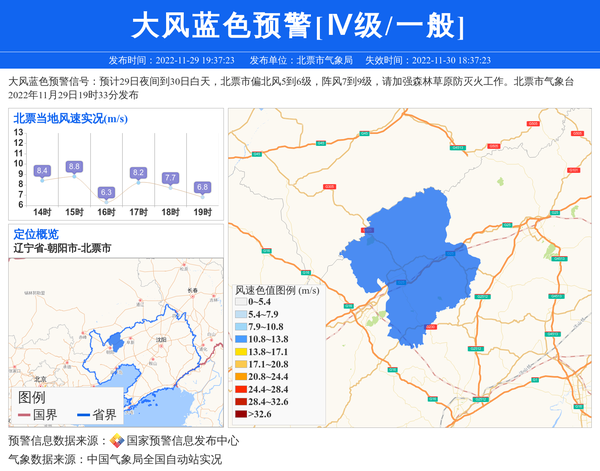
Task: Click the blue 省界 line sample in legend
Action: click(83, 415)
